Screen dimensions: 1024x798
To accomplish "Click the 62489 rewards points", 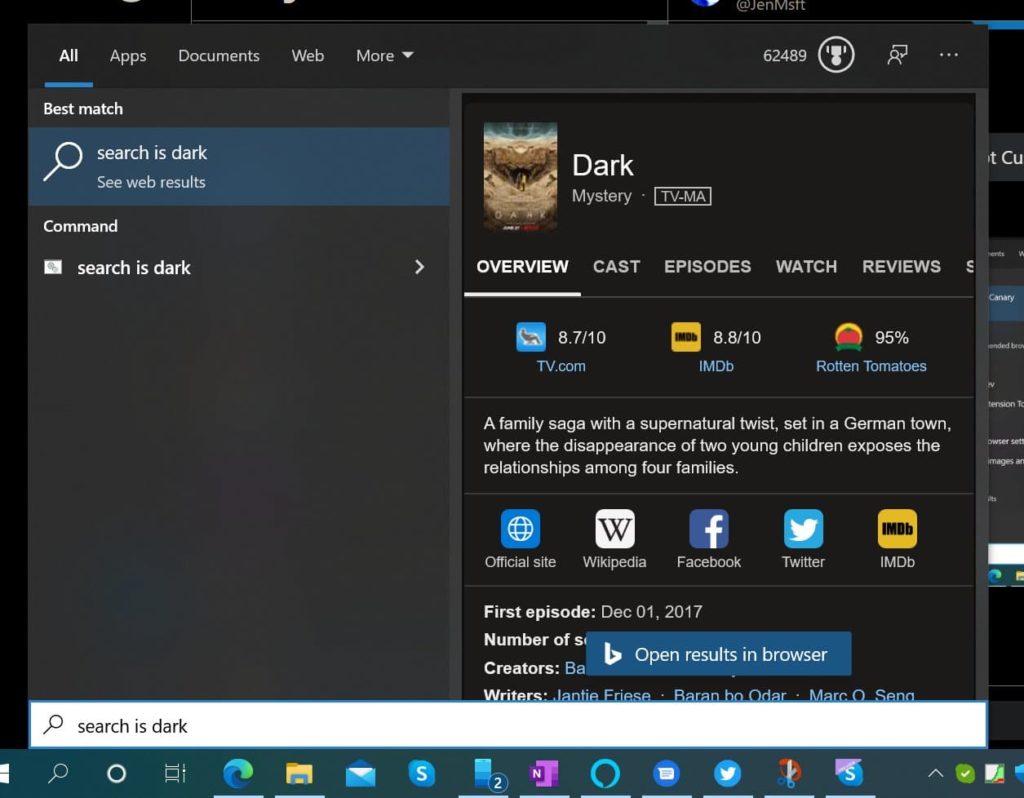I will (x=784, y=56).
